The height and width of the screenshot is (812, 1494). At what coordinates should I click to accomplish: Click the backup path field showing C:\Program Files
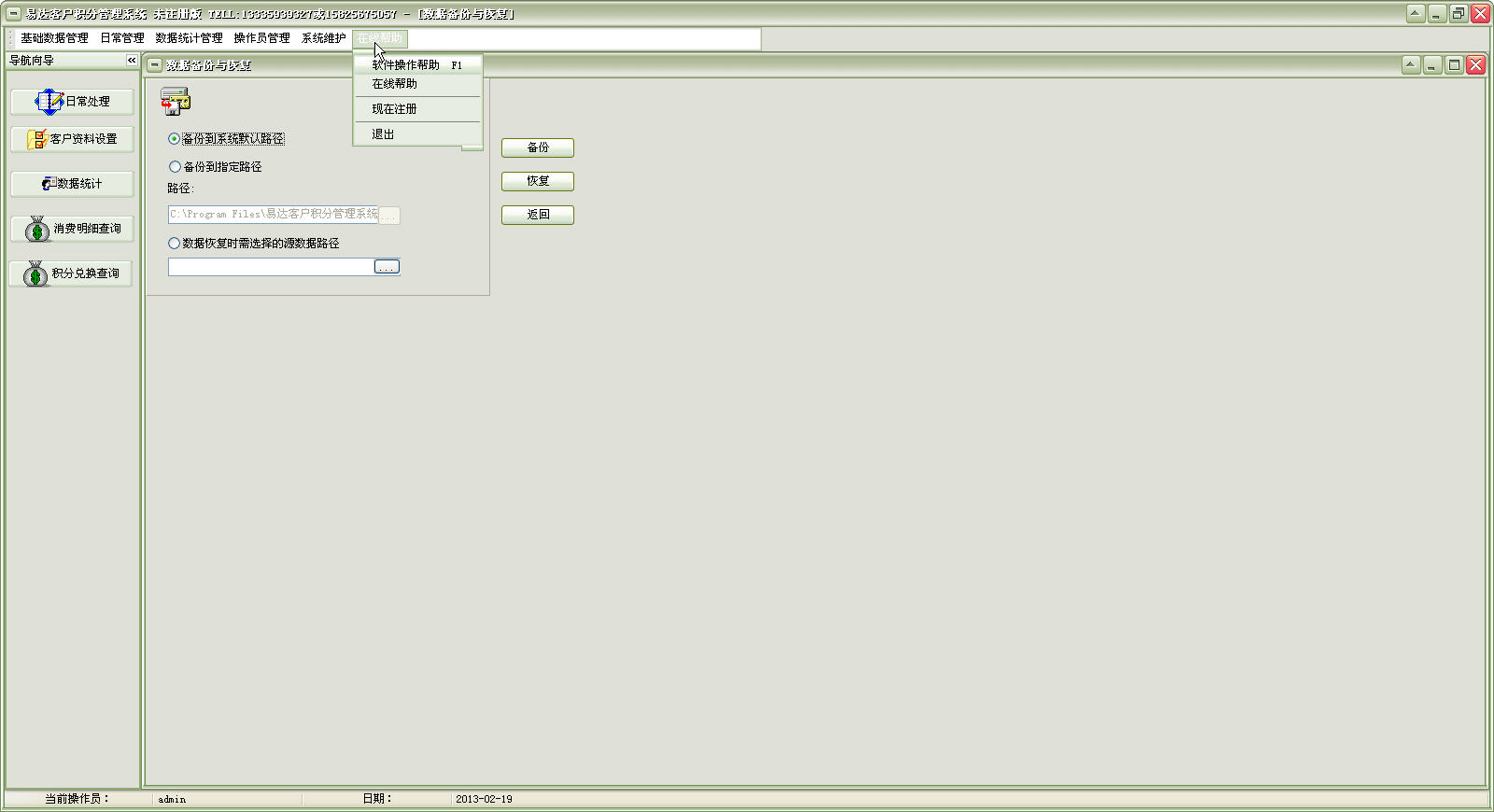[x=273, y=214]
